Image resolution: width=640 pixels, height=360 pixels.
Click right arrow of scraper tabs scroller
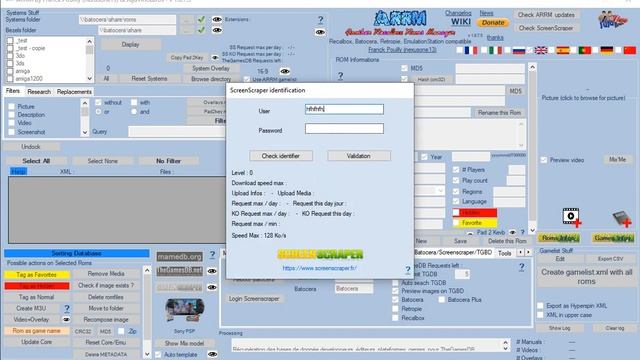528,253
